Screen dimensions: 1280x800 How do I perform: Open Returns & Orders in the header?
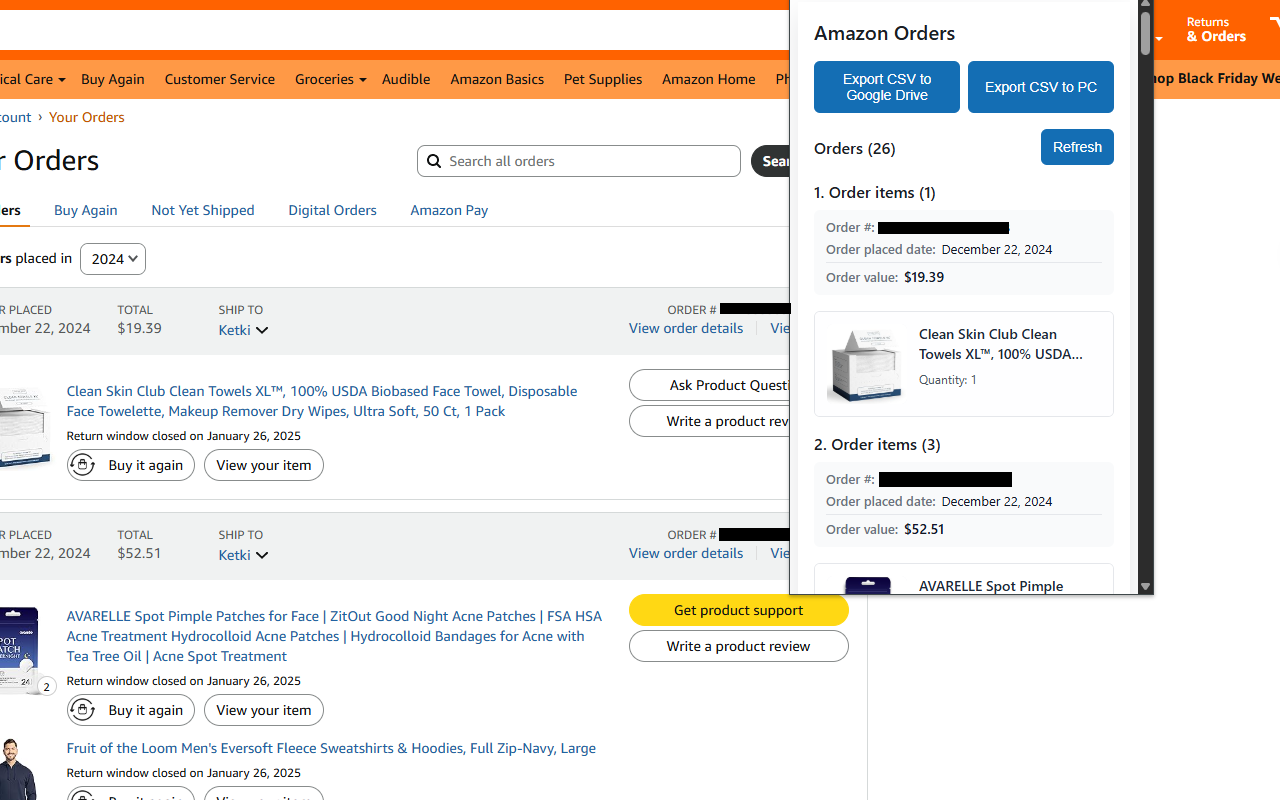(x=1216, y=29)
